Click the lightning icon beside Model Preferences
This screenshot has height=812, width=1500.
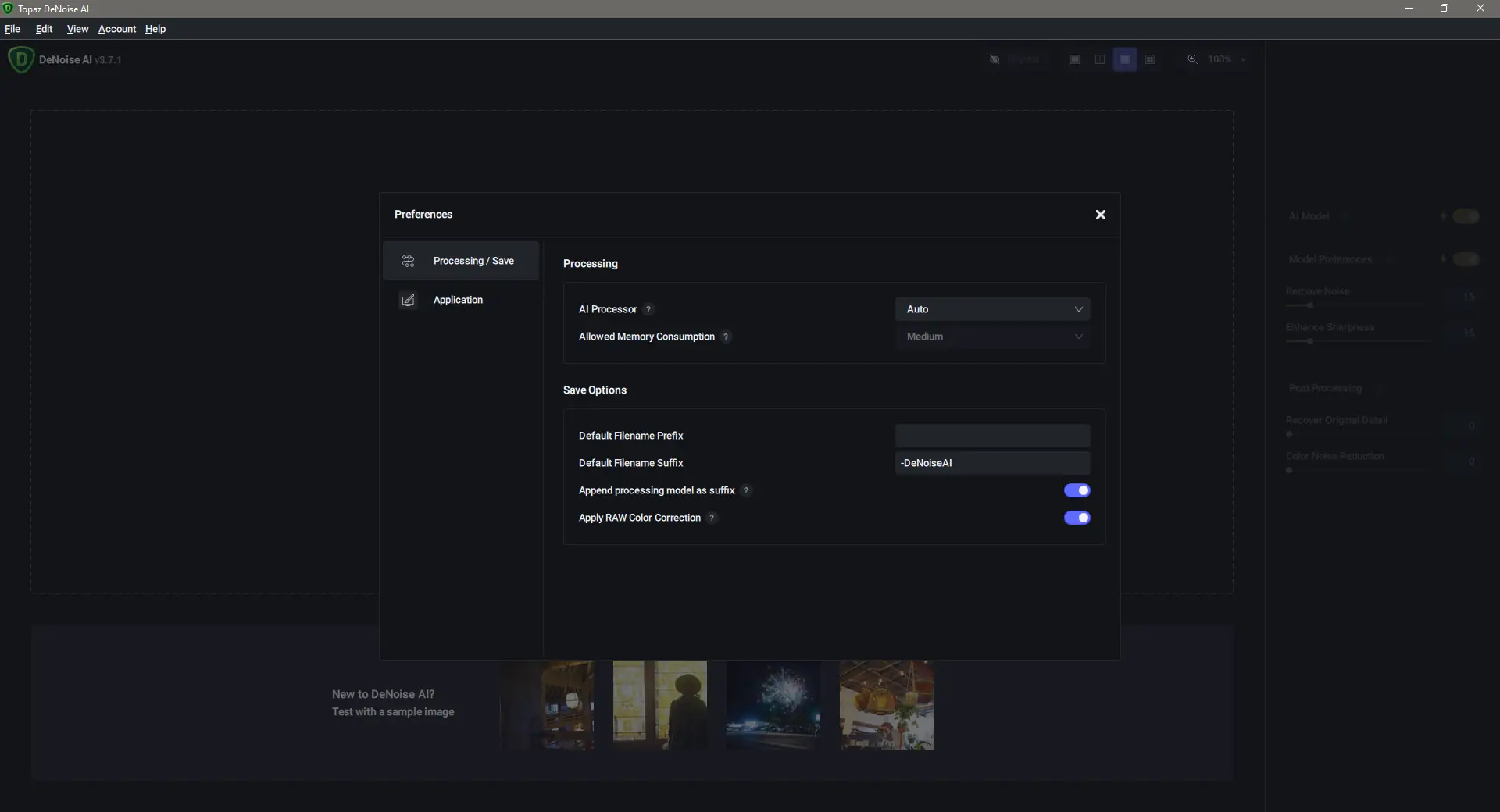1443,259
